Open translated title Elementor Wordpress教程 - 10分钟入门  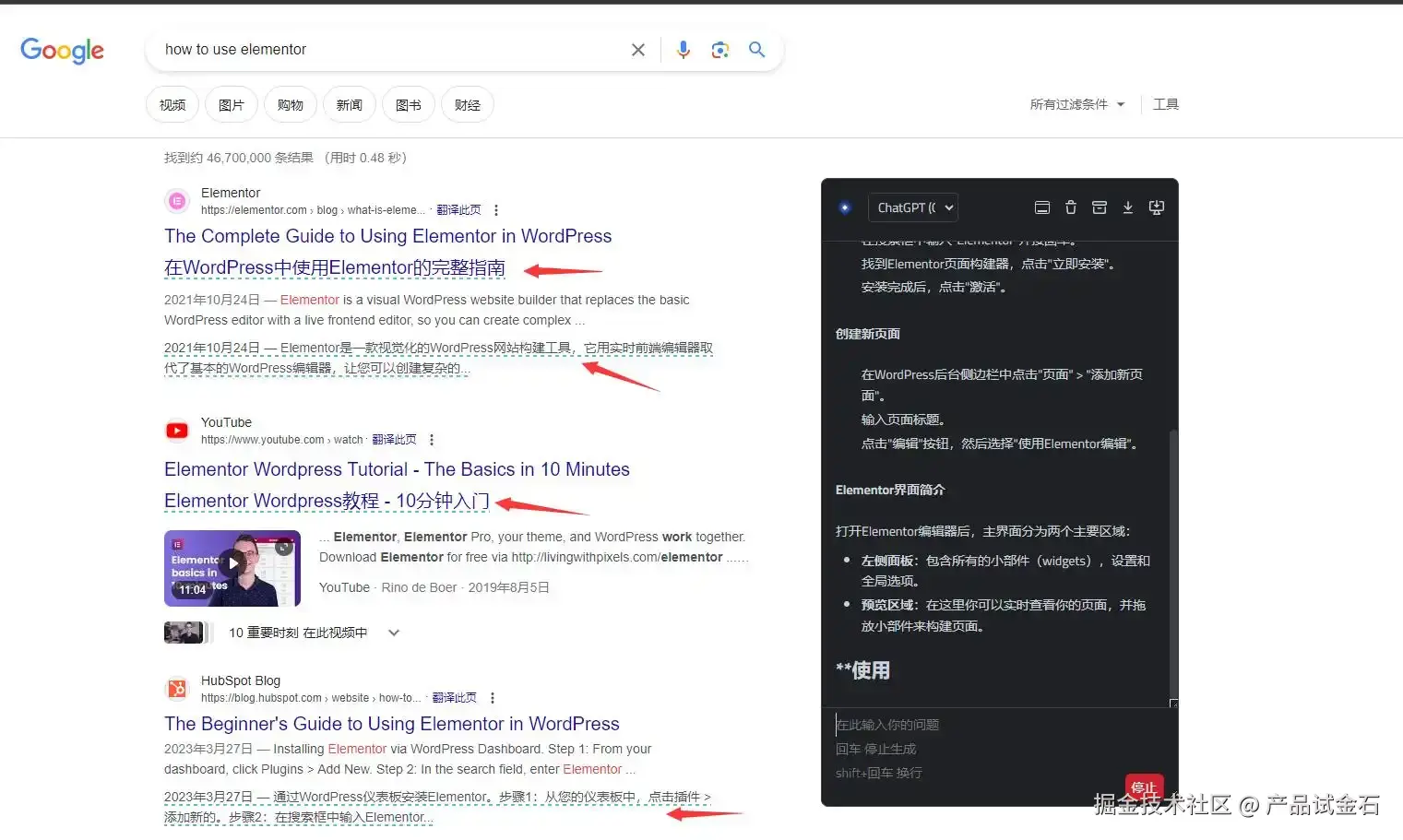pyautogui.click(x=327, y=501)
